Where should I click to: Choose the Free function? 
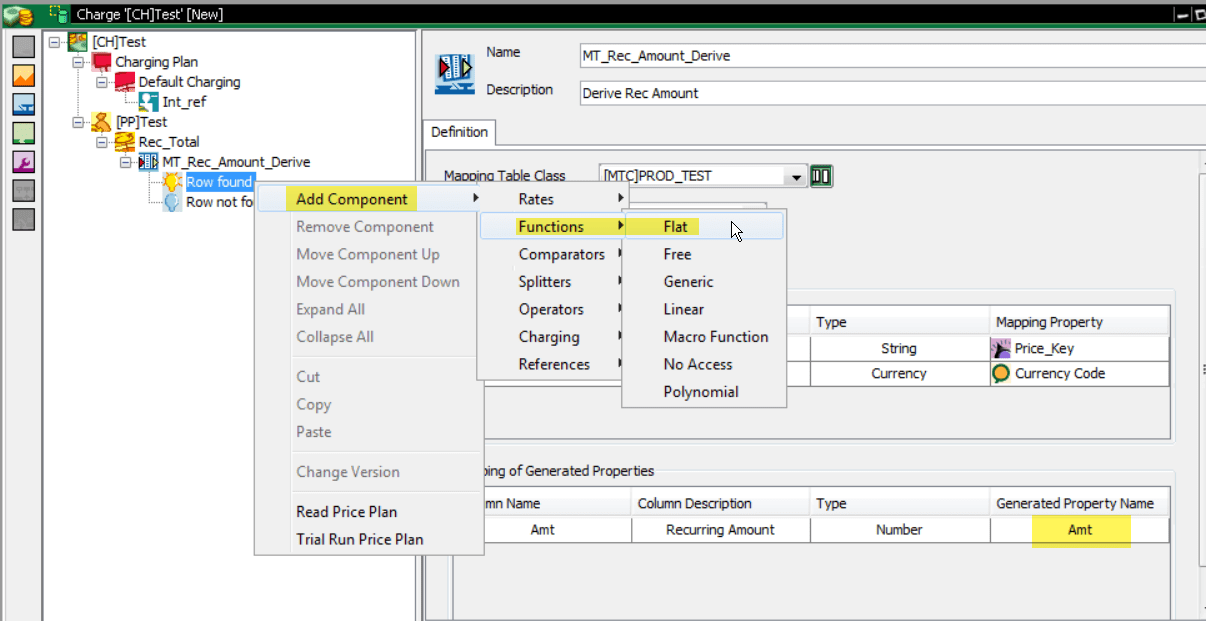click(x=704, y=255)
